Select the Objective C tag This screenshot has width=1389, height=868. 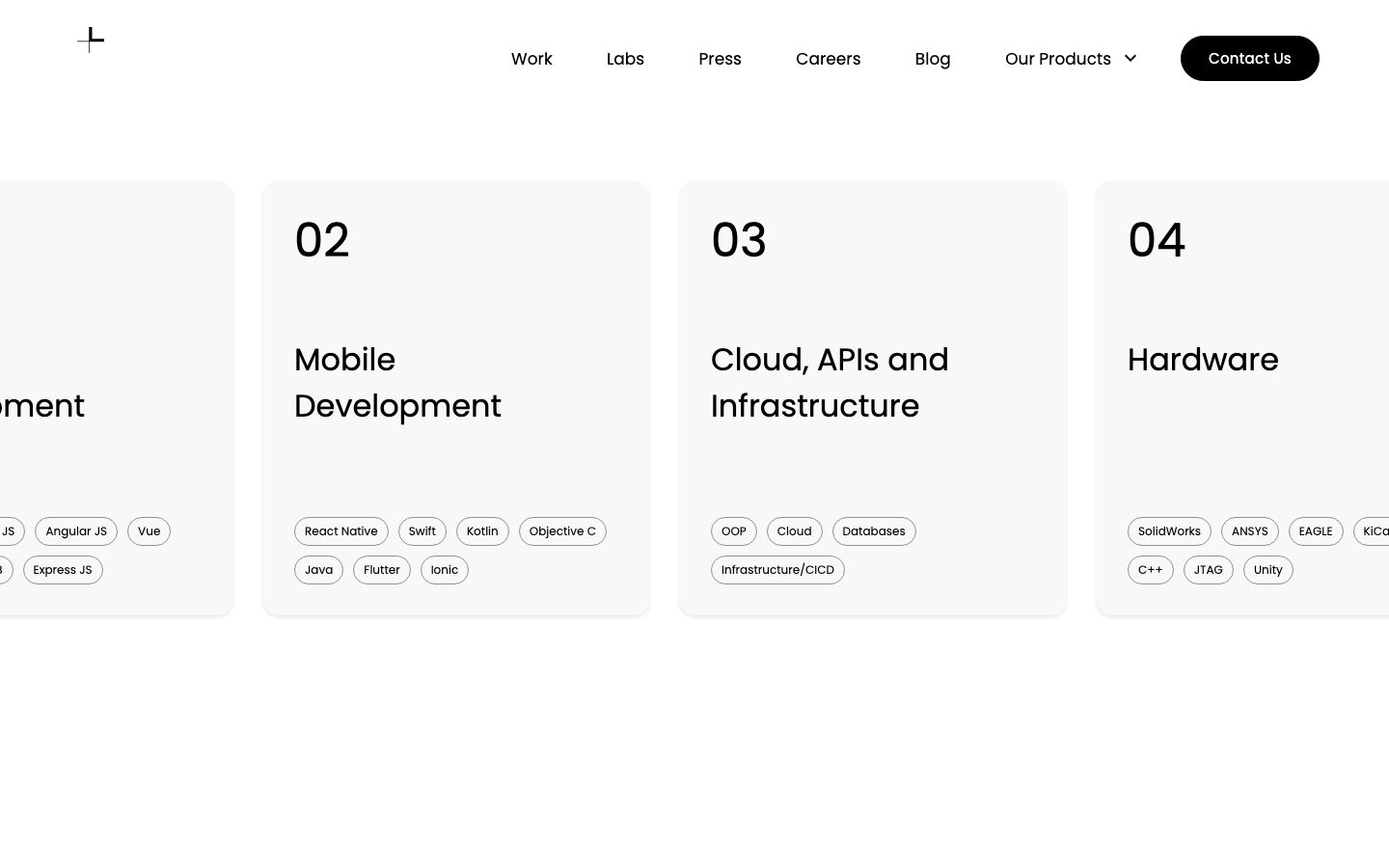tap(562, 531)
